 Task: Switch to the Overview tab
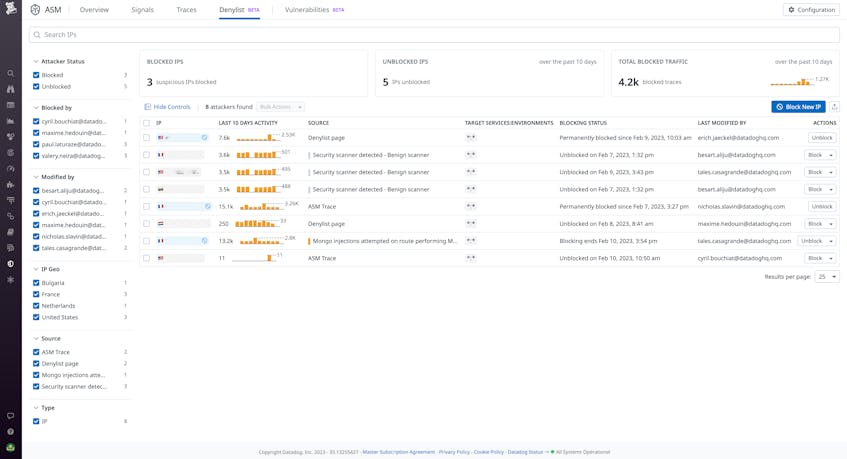[x=94, y=10]
